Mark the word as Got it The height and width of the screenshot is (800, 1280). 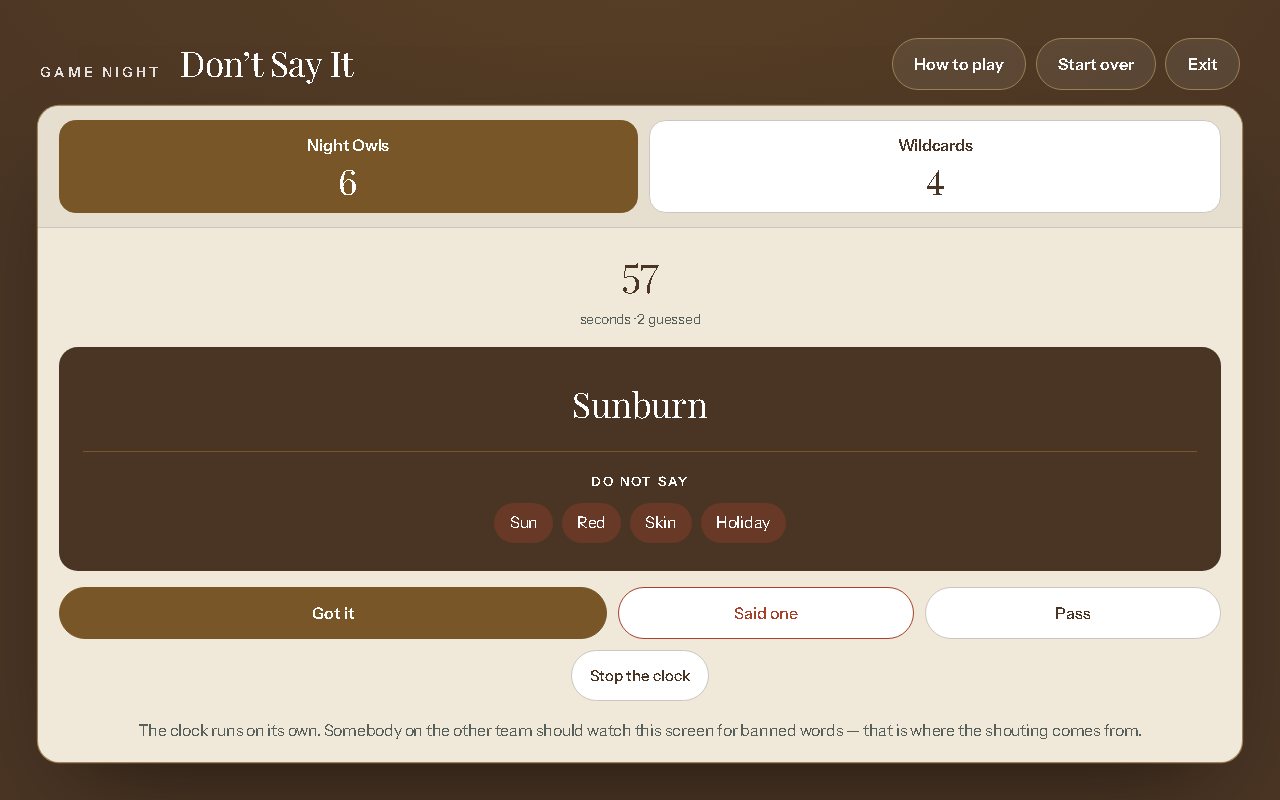[x=333, y=613]
